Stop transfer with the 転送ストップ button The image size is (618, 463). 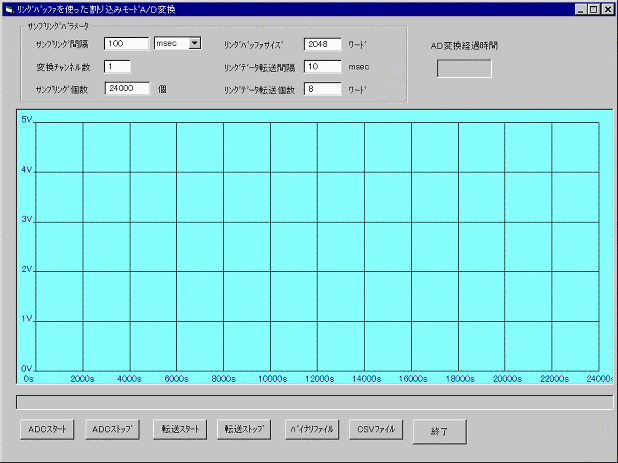[246, 429]
